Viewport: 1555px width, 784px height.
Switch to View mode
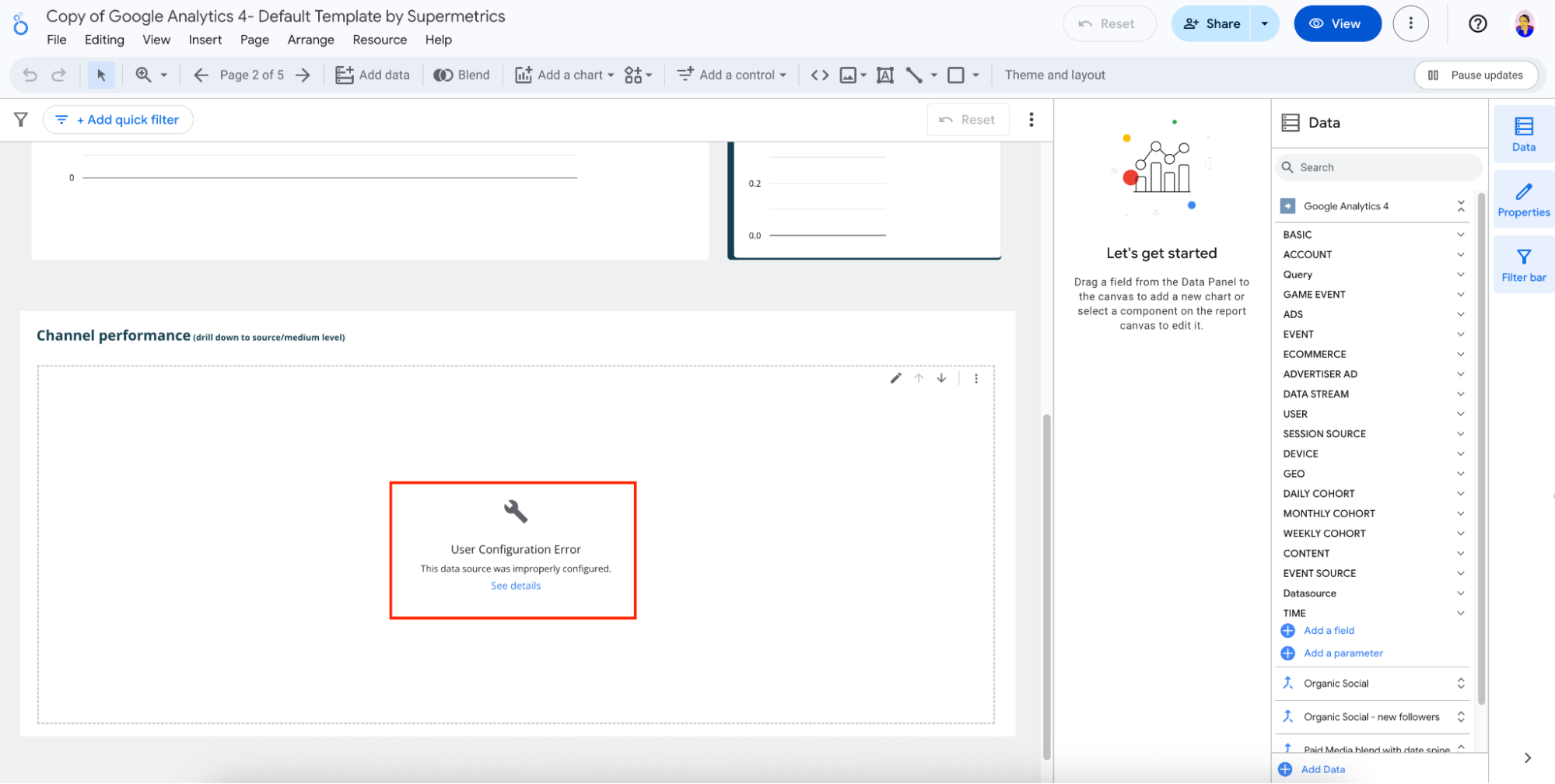point(1336,24)
